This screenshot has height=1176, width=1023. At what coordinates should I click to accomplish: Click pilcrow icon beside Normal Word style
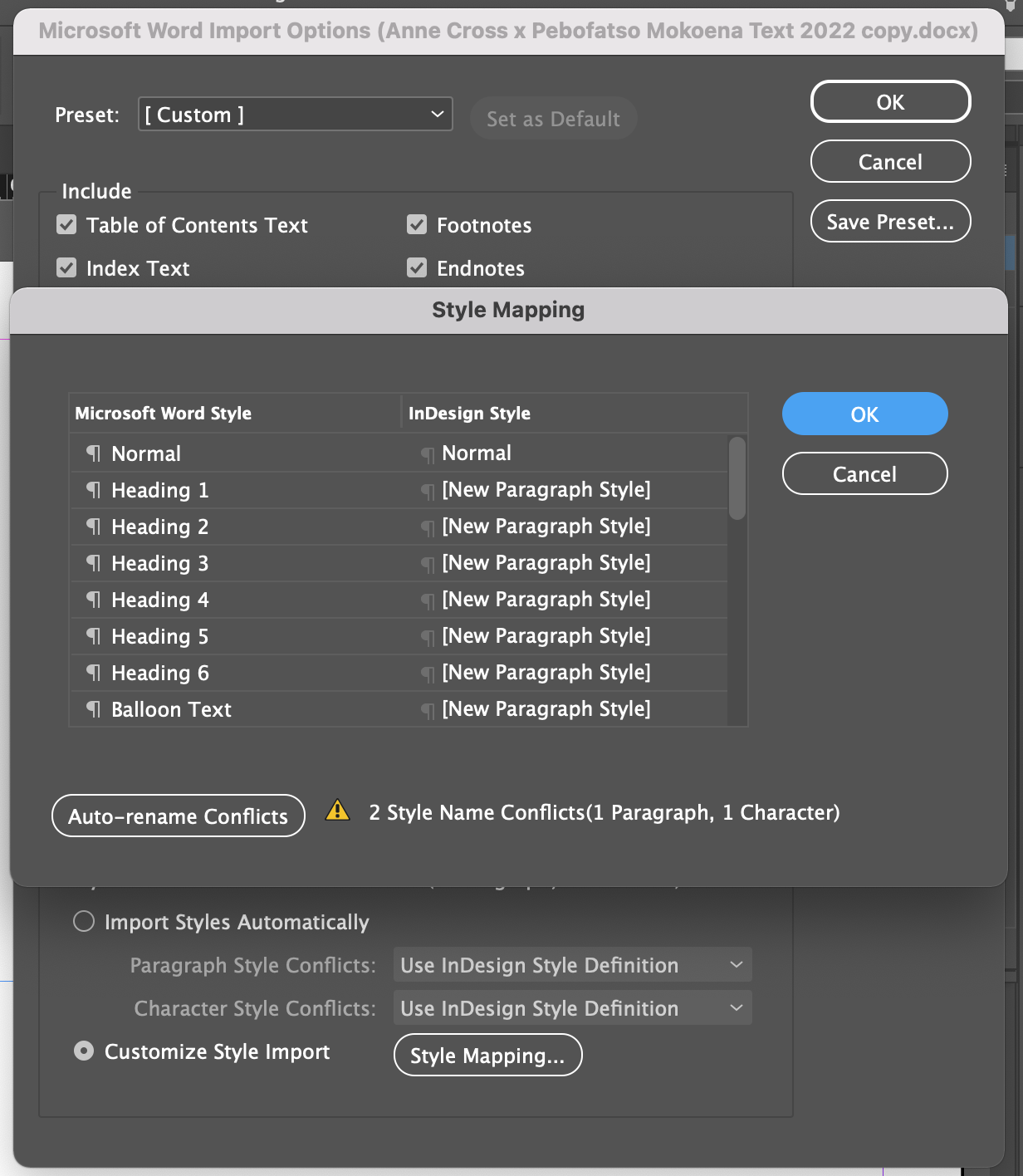coord(93,453)
